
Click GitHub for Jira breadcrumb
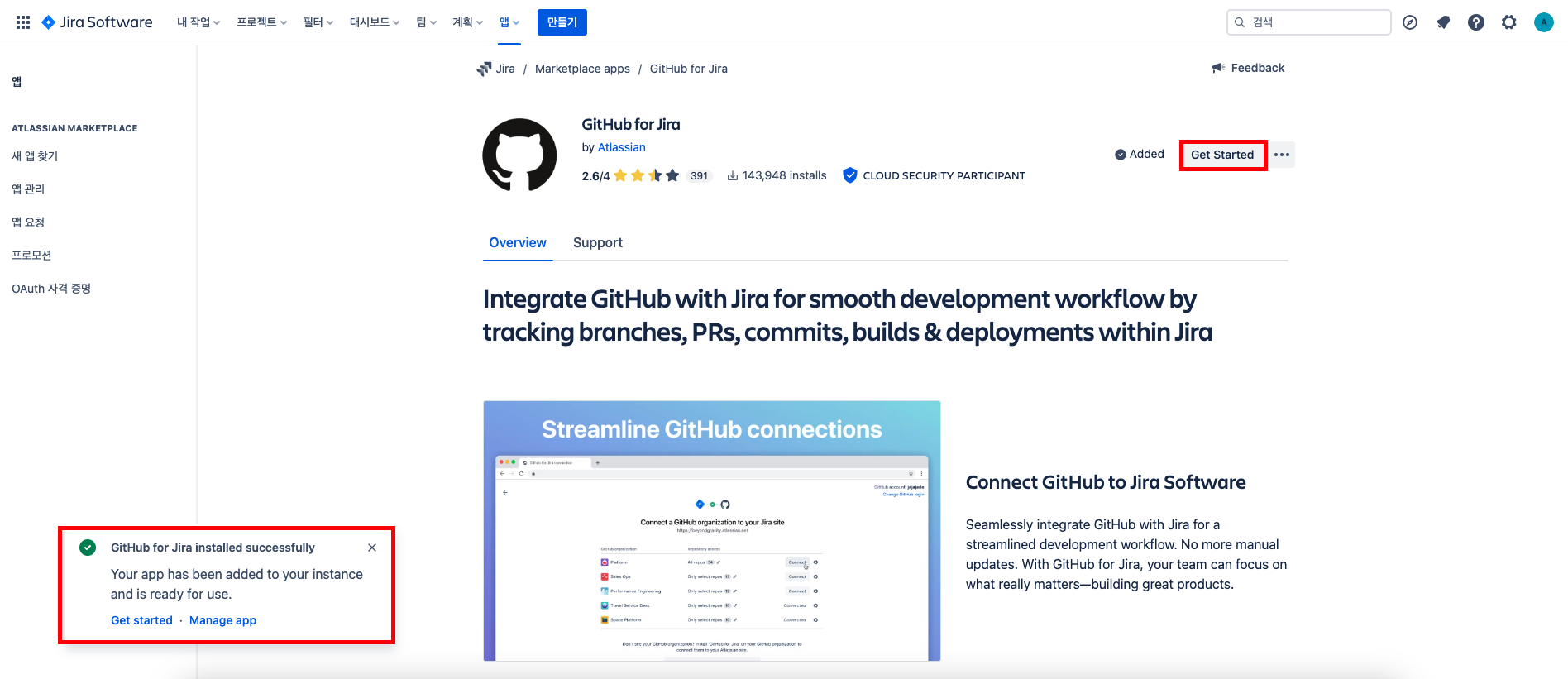pyautogui.click(x=689, y=69)
